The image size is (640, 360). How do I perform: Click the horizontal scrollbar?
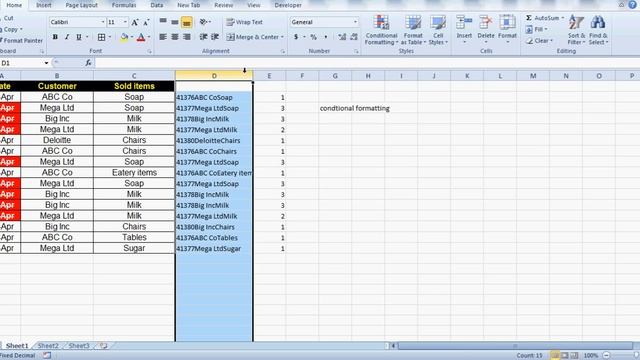point(515,346)
